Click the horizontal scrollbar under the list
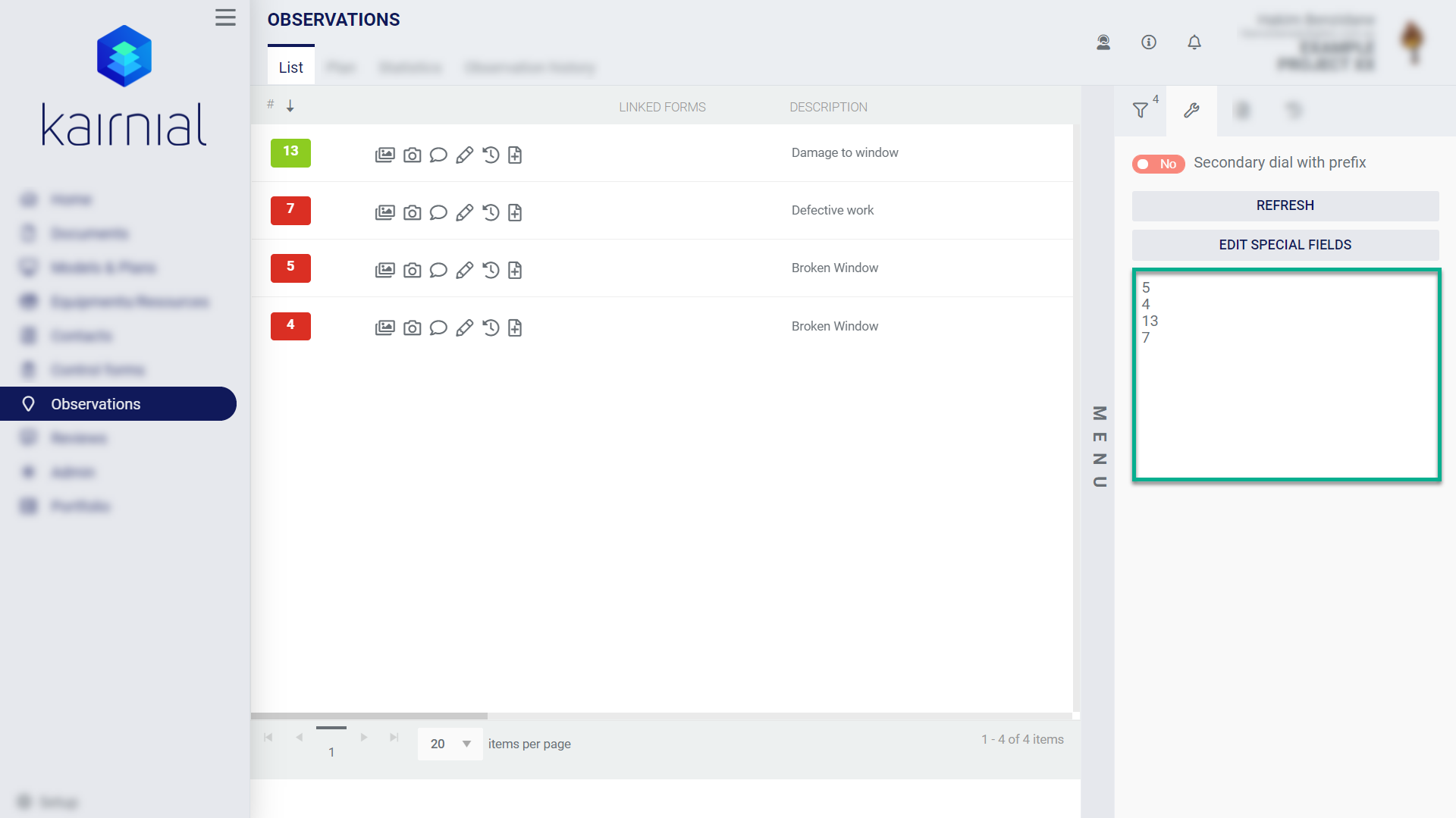The width and height of the screenshot is (1456, 818). coord(369,716)
